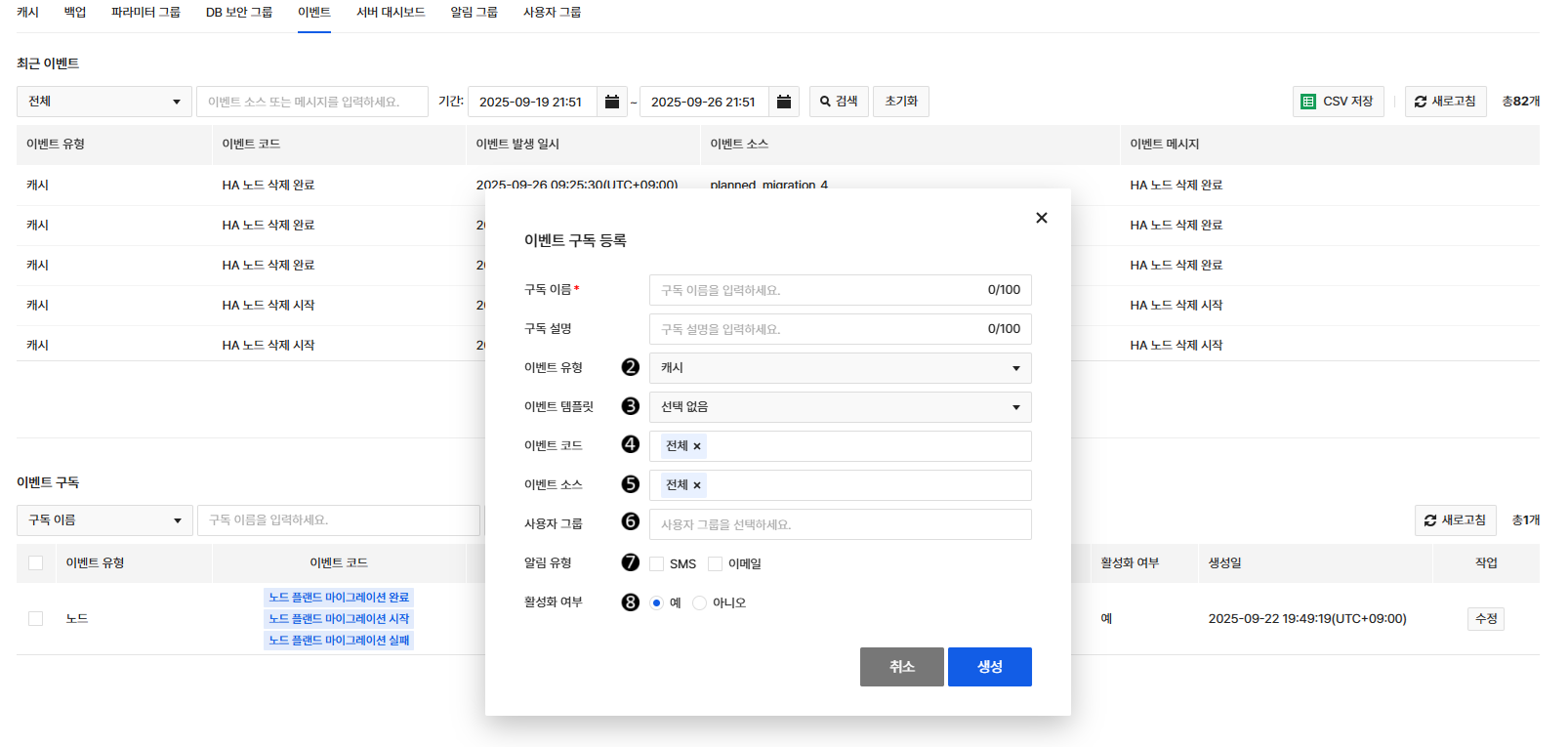Open the end date calendar picker
1568x747 pixels.
(783, 102)
